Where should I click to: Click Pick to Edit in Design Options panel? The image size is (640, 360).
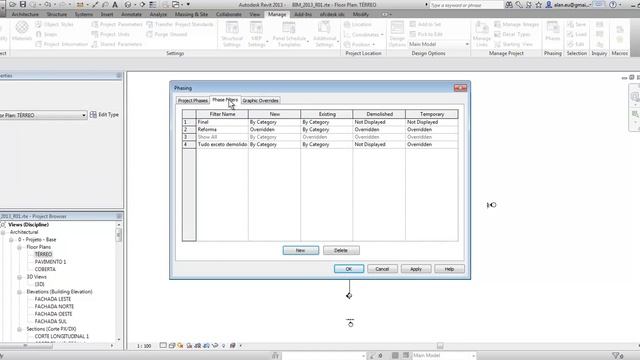coord(426,34)
